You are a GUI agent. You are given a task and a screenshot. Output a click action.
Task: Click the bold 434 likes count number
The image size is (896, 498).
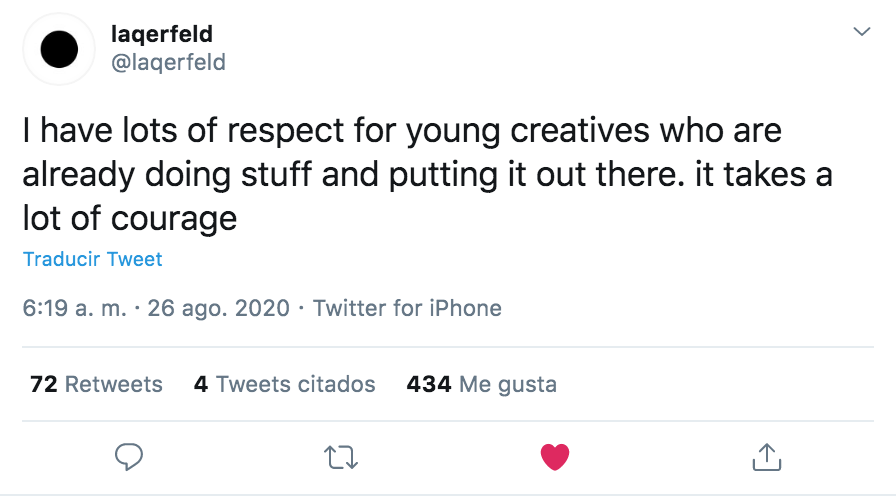pos(429,384)
